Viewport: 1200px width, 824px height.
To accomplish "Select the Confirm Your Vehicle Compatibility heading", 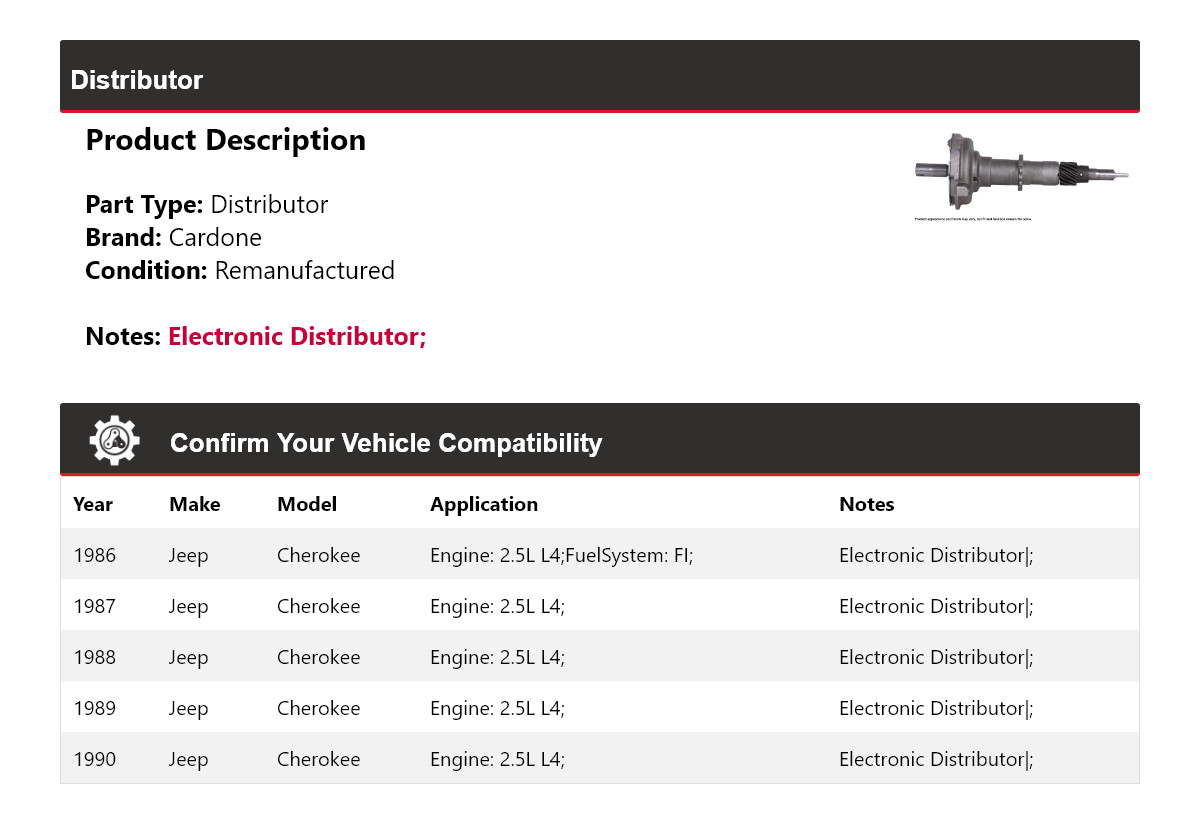I will pyautogui.click(x=386, y=443).
